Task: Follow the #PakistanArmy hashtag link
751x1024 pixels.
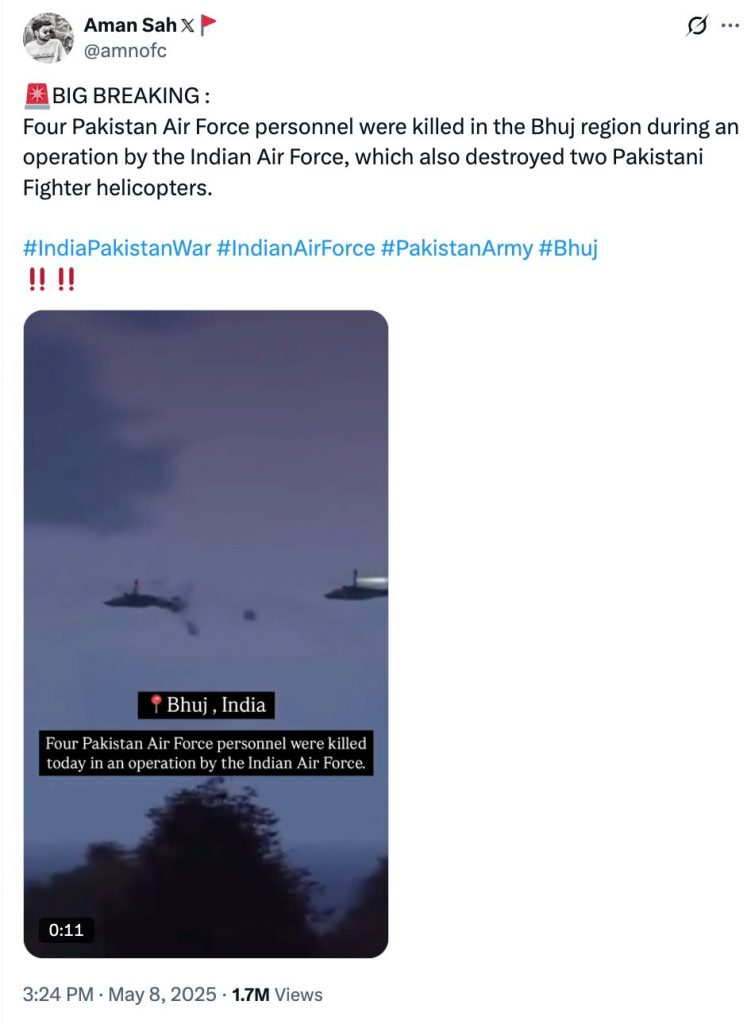Action: [456, 248]
